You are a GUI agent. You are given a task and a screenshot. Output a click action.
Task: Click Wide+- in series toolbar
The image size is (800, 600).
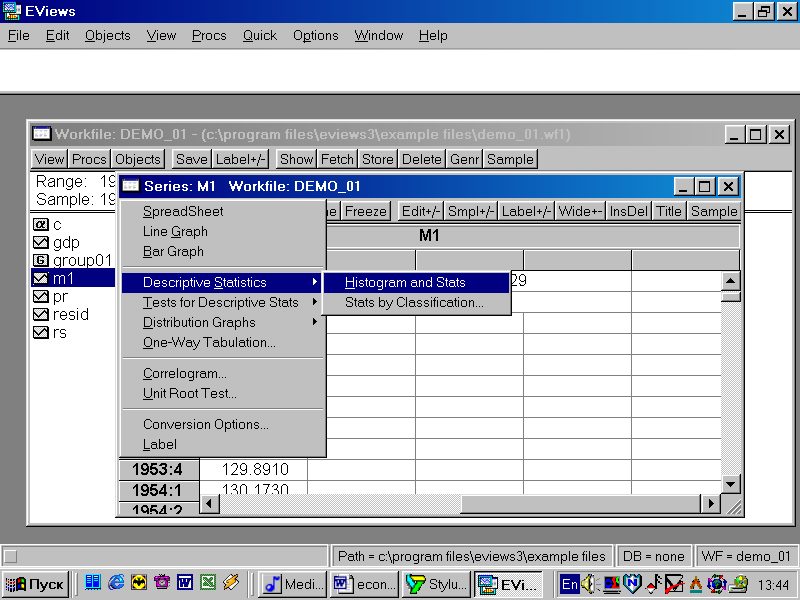point(580,211)
